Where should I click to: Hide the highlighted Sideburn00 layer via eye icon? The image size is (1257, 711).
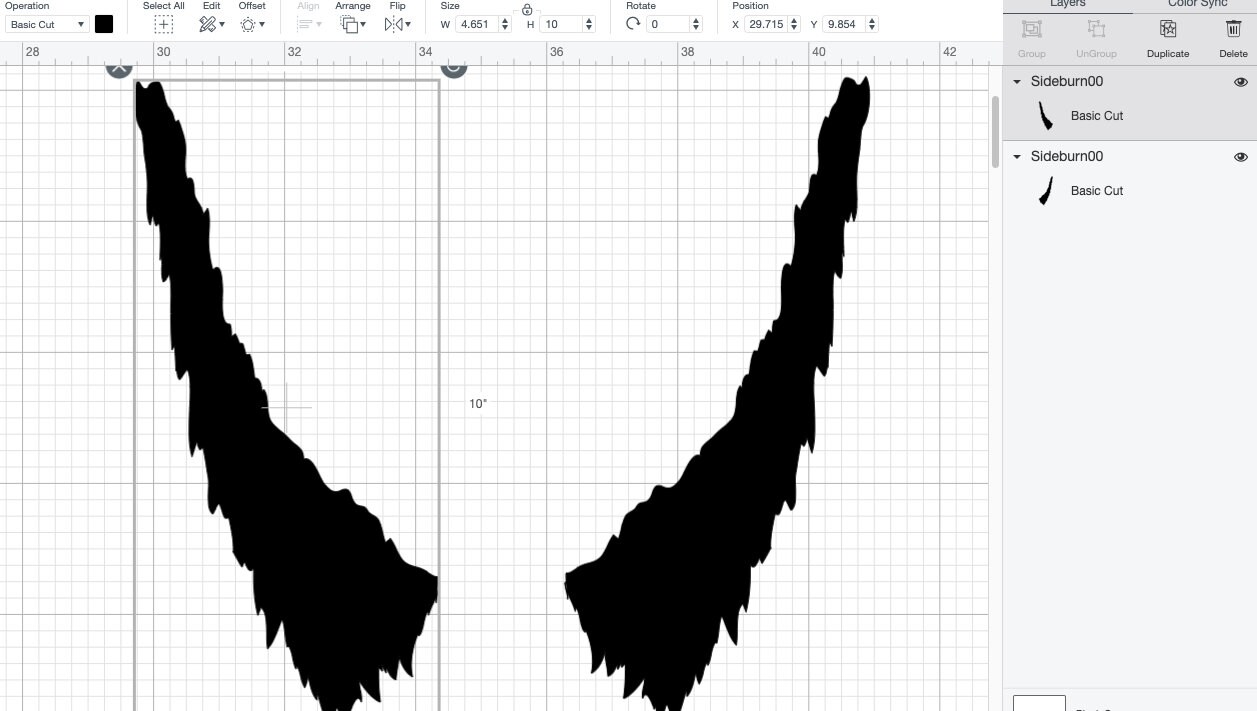click(1241, 82)
